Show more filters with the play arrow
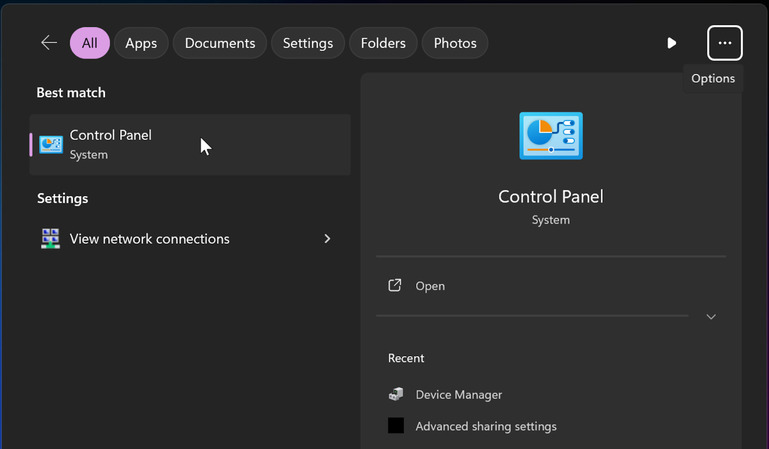 pyautogui.click(x=672, y=43)
